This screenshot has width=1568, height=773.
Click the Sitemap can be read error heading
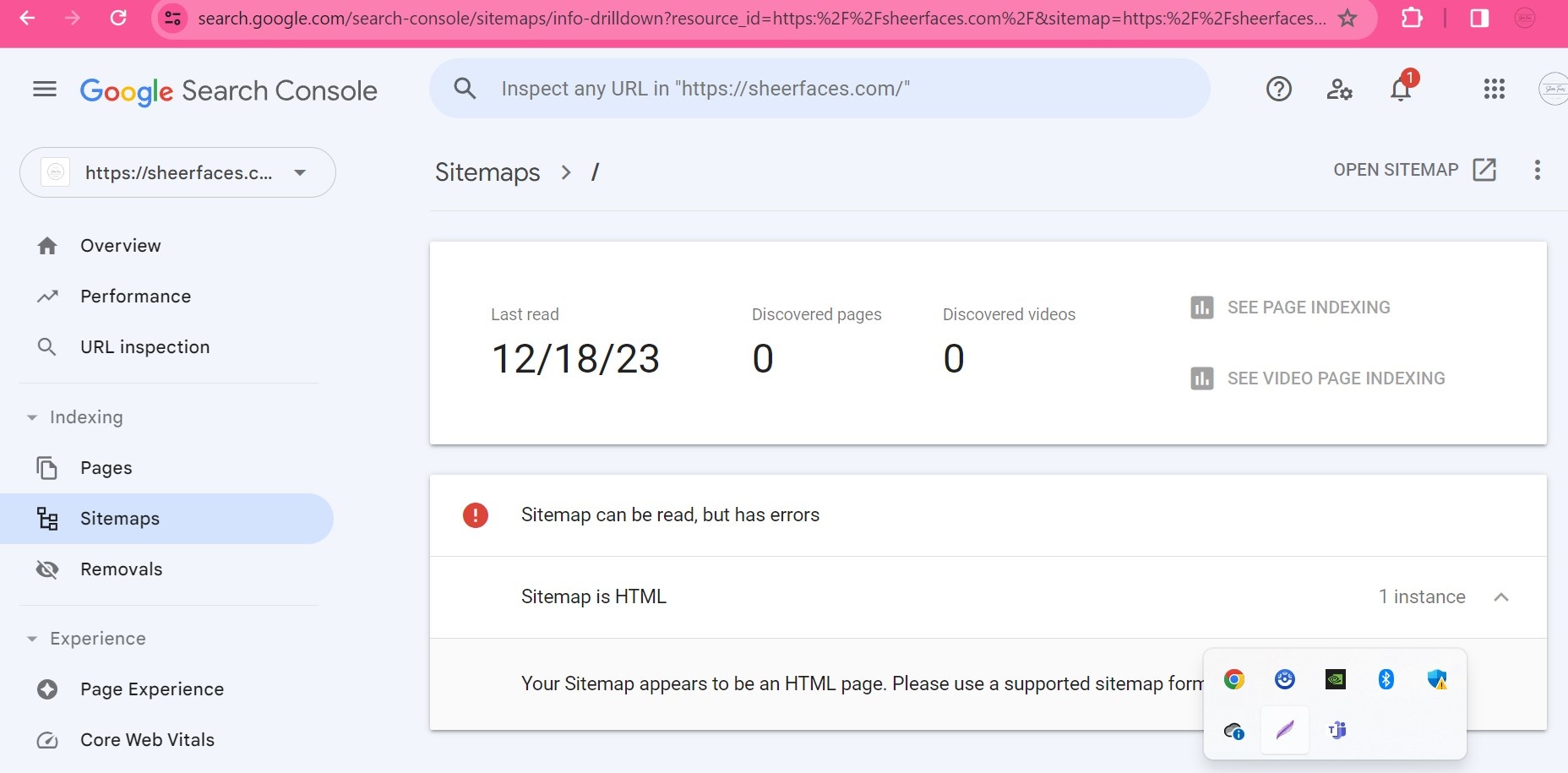(x=670, y=515)
